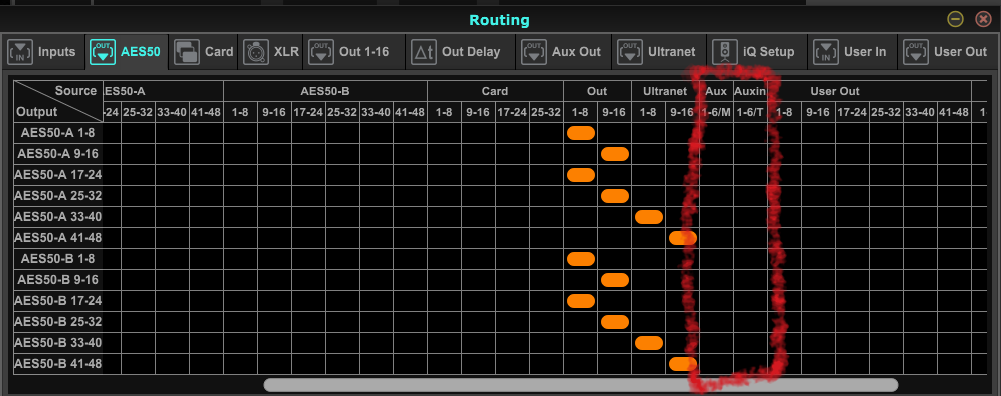Click the Aux Out output icon
This screenshot has width=1001, height=396.
coord(534,52)
